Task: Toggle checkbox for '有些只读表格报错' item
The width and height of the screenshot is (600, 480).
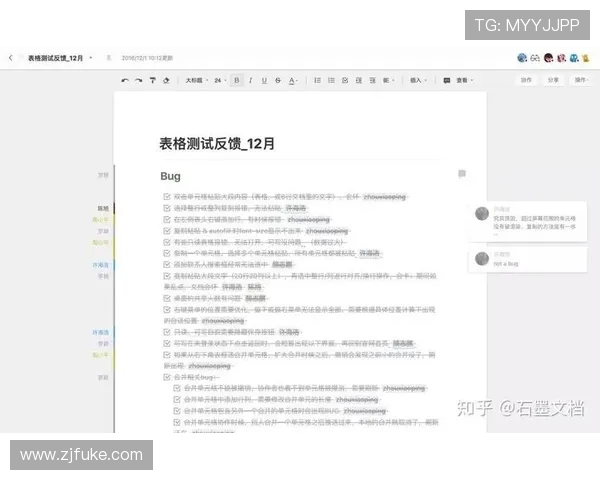Action: [x=167, y=242]
